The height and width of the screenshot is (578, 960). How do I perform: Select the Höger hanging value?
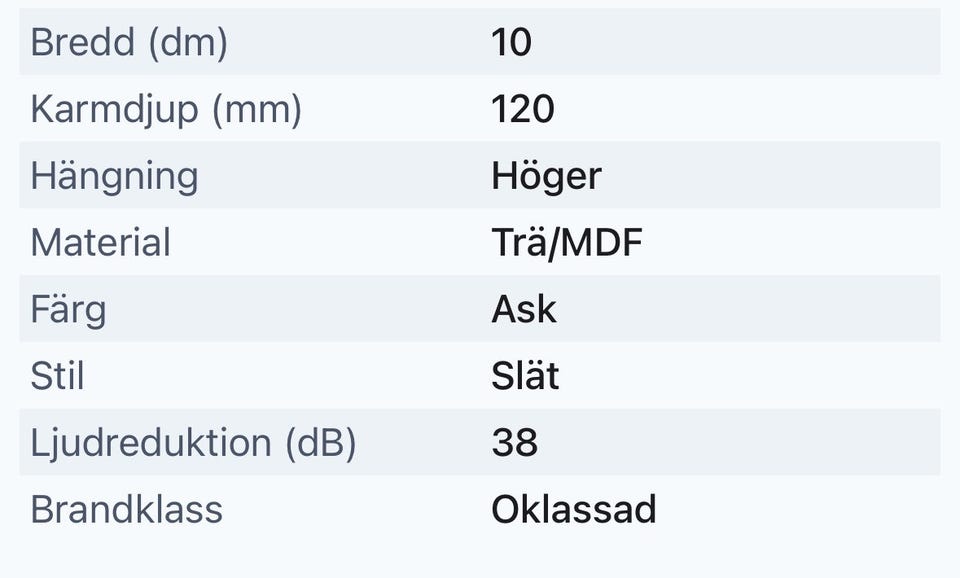pyautogui.click(x=546, y=176)
